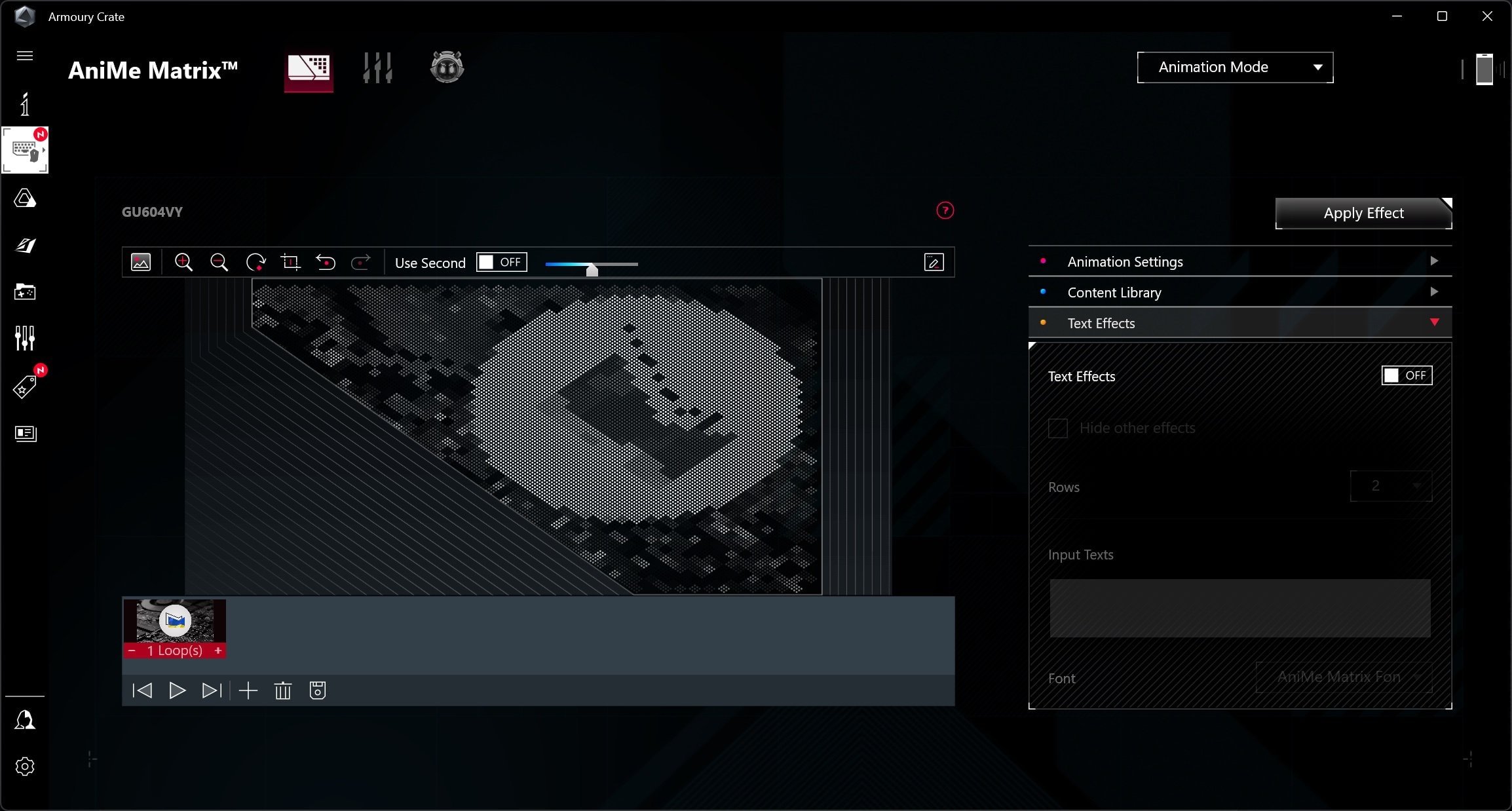This screenshot has width=1512, height=811.
Task: Open the hamburger navigation menu
Action: click(x=25, y=56)
